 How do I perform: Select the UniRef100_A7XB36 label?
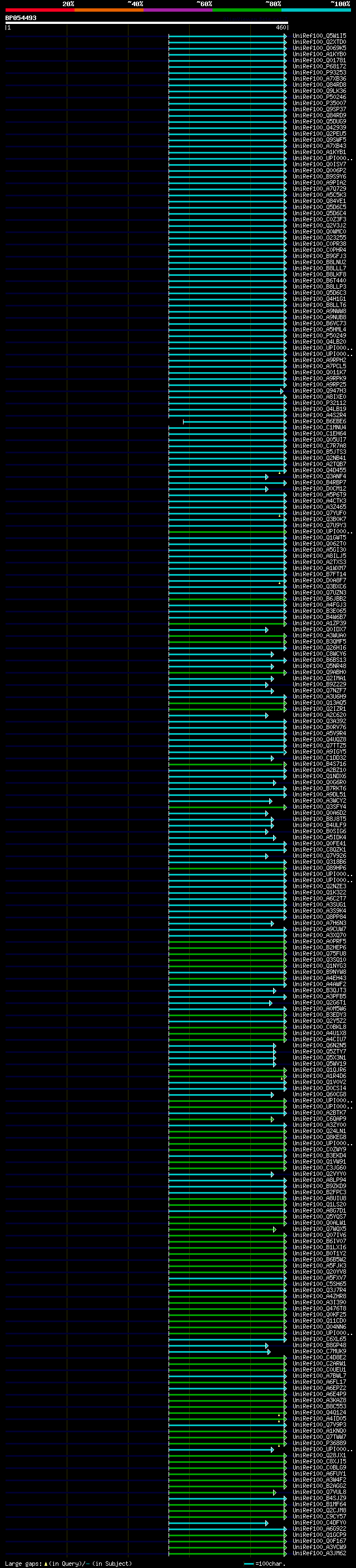point(319,78)
